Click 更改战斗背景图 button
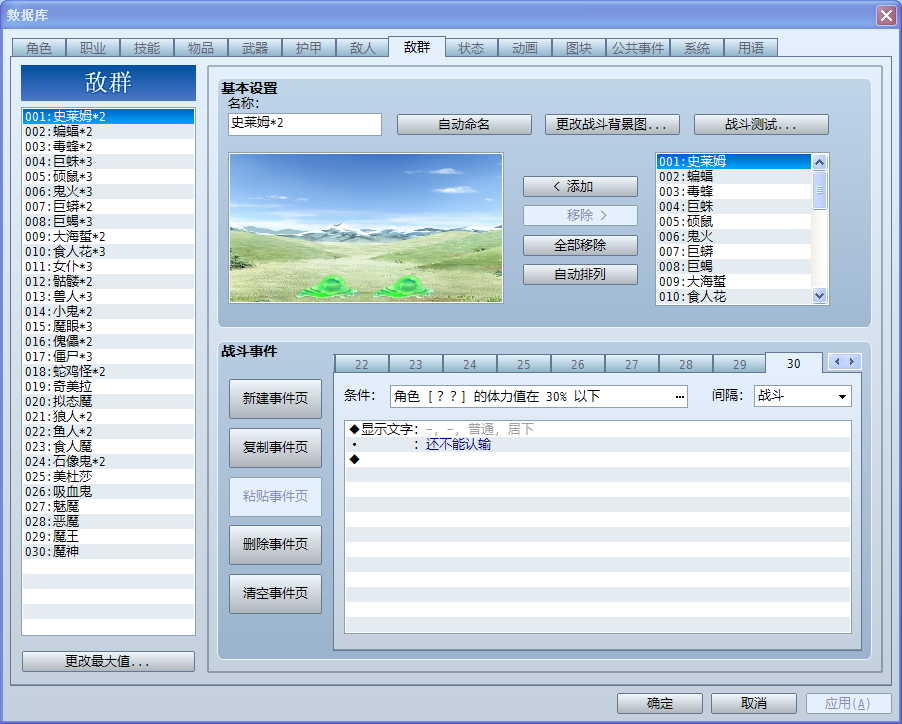The width and height of the screenshot is (902, 724). (x=612, y=124)
